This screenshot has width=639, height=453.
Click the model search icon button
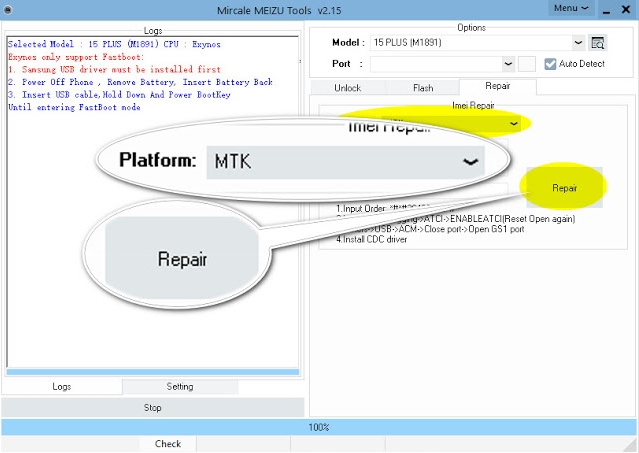[598, 43]
